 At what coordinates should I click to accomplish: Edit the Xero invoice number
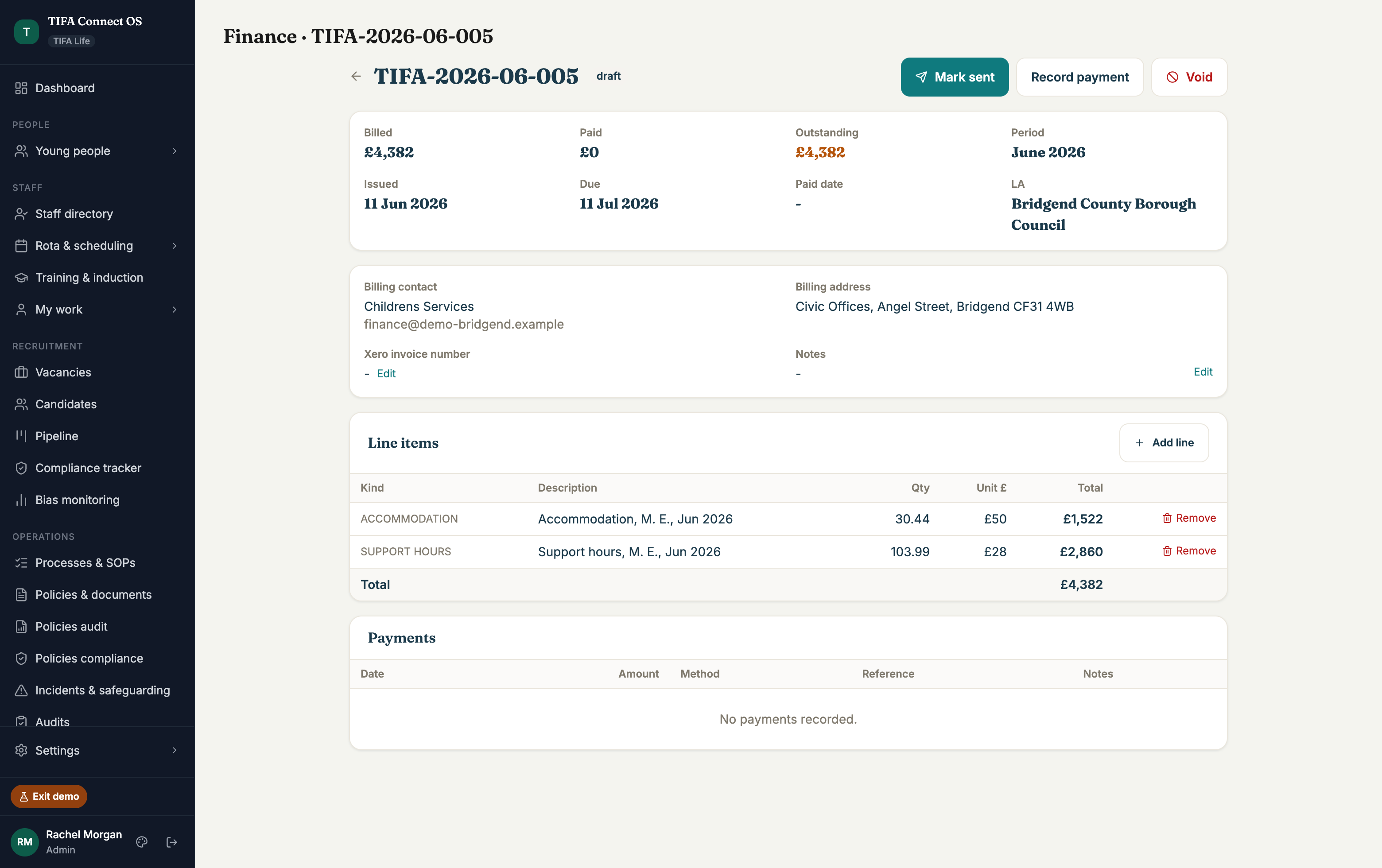[x=386, y=373]
